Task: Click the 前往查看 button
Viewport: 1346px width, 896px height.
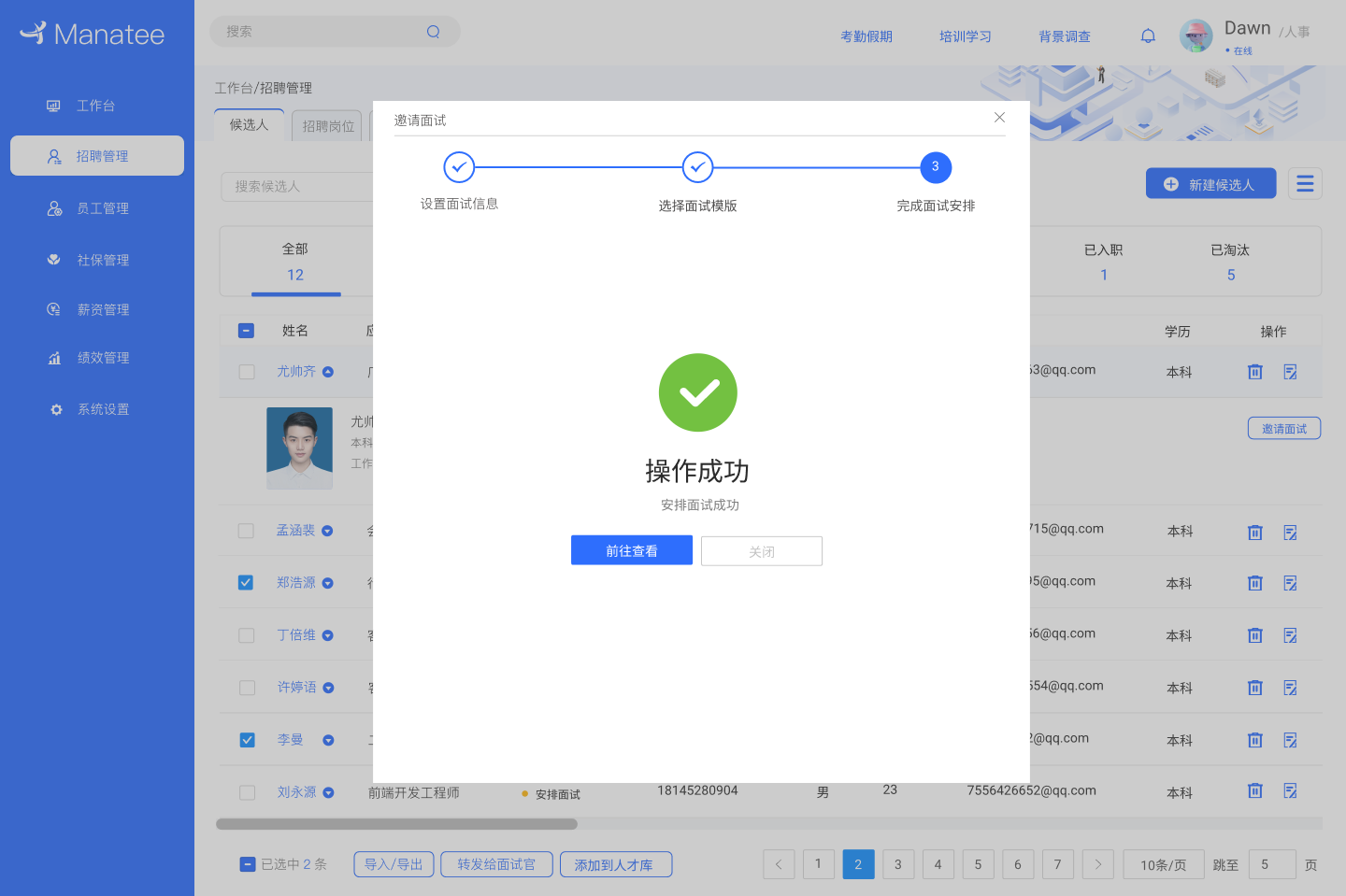Action: point(631,550)
